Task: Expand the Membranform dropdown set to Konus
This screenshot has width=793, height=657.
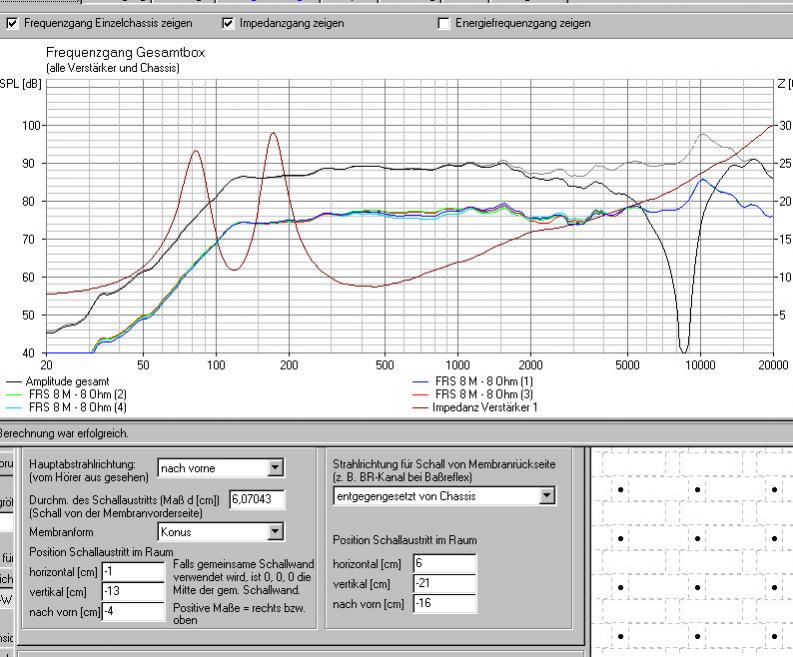Action: tap(275, 532)
